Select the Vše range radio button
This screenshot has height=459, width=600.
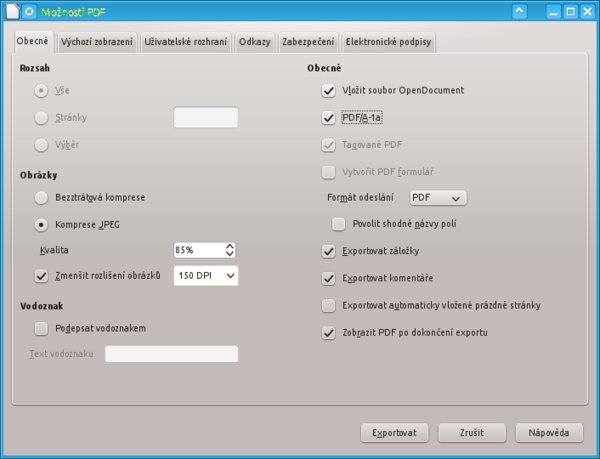(41, 91)
